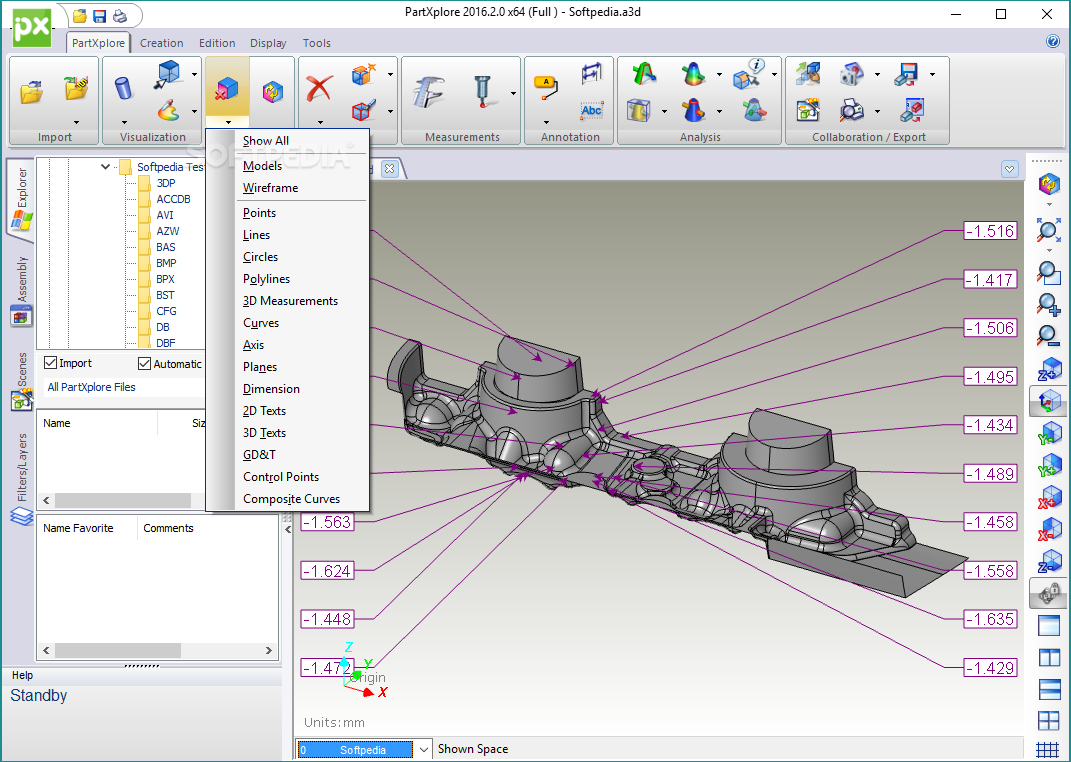1071x762 pixels.
Task: Click the print icon in quick access toolbar
Action: coord(120,15)
